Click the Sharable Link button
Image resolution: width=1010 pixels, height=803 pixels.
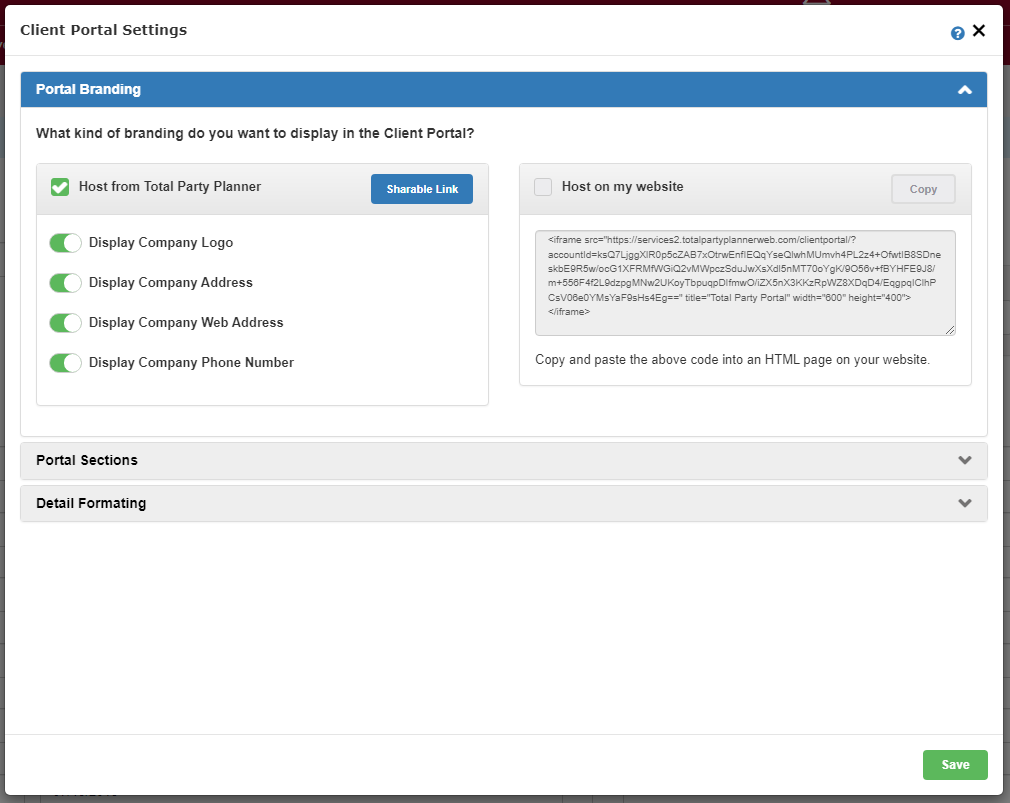[422, 189]
